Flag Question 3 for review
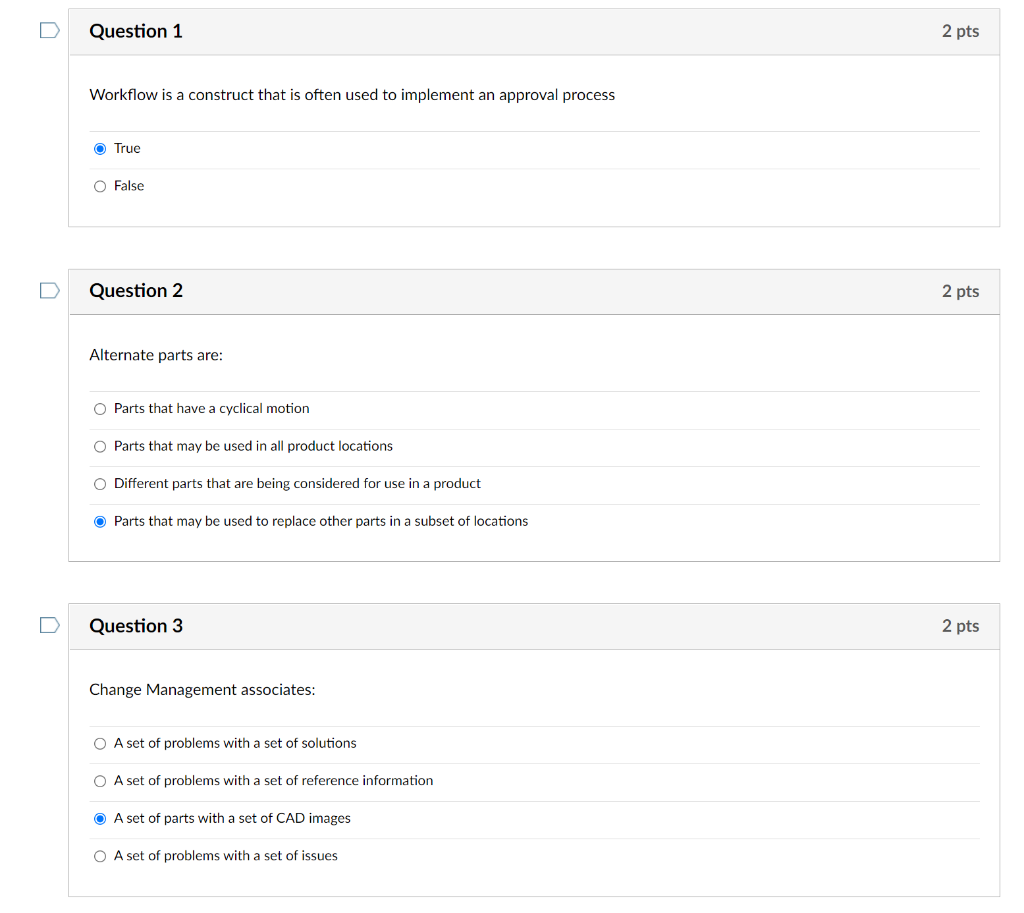This screenshot has width=1024, height=913. pos(49,625)
